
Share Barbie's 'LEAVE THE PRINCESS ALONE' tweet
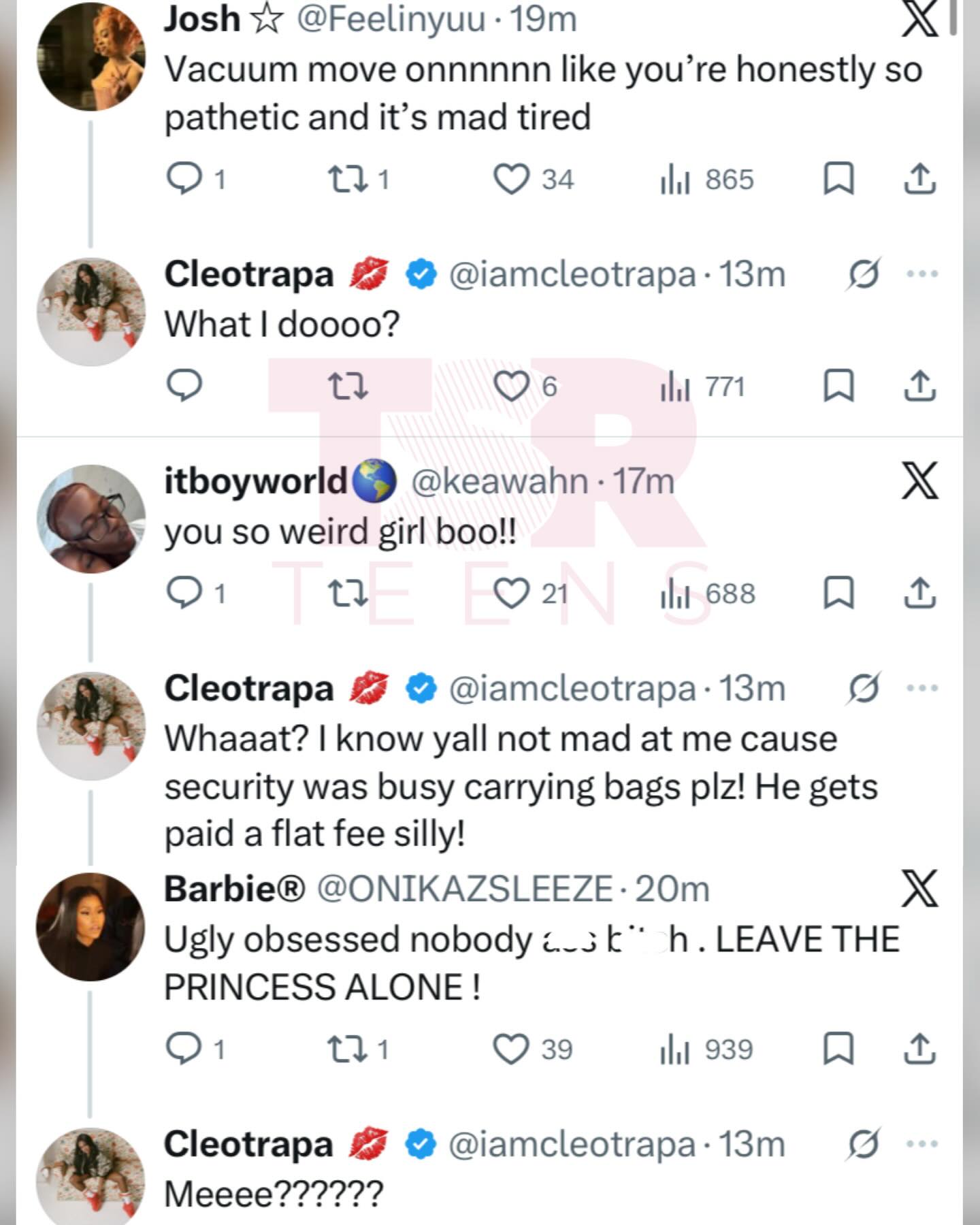[919, 1049]
